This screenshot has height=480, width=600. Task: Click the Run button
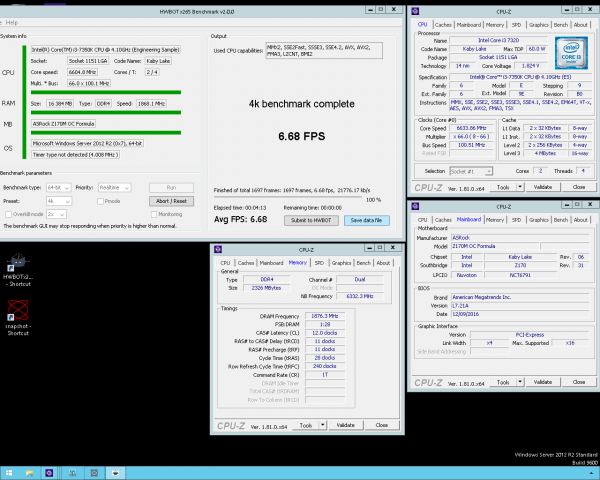pos(171,188)
